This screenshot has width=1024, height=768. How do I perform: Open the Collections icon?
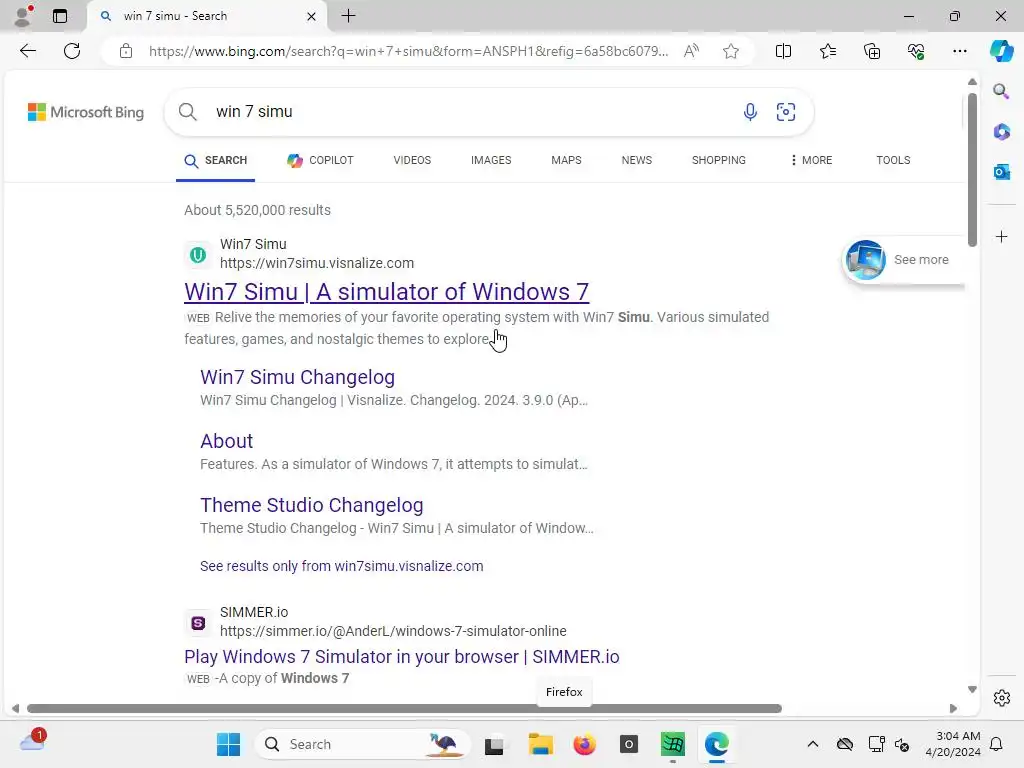coord(872,51)
